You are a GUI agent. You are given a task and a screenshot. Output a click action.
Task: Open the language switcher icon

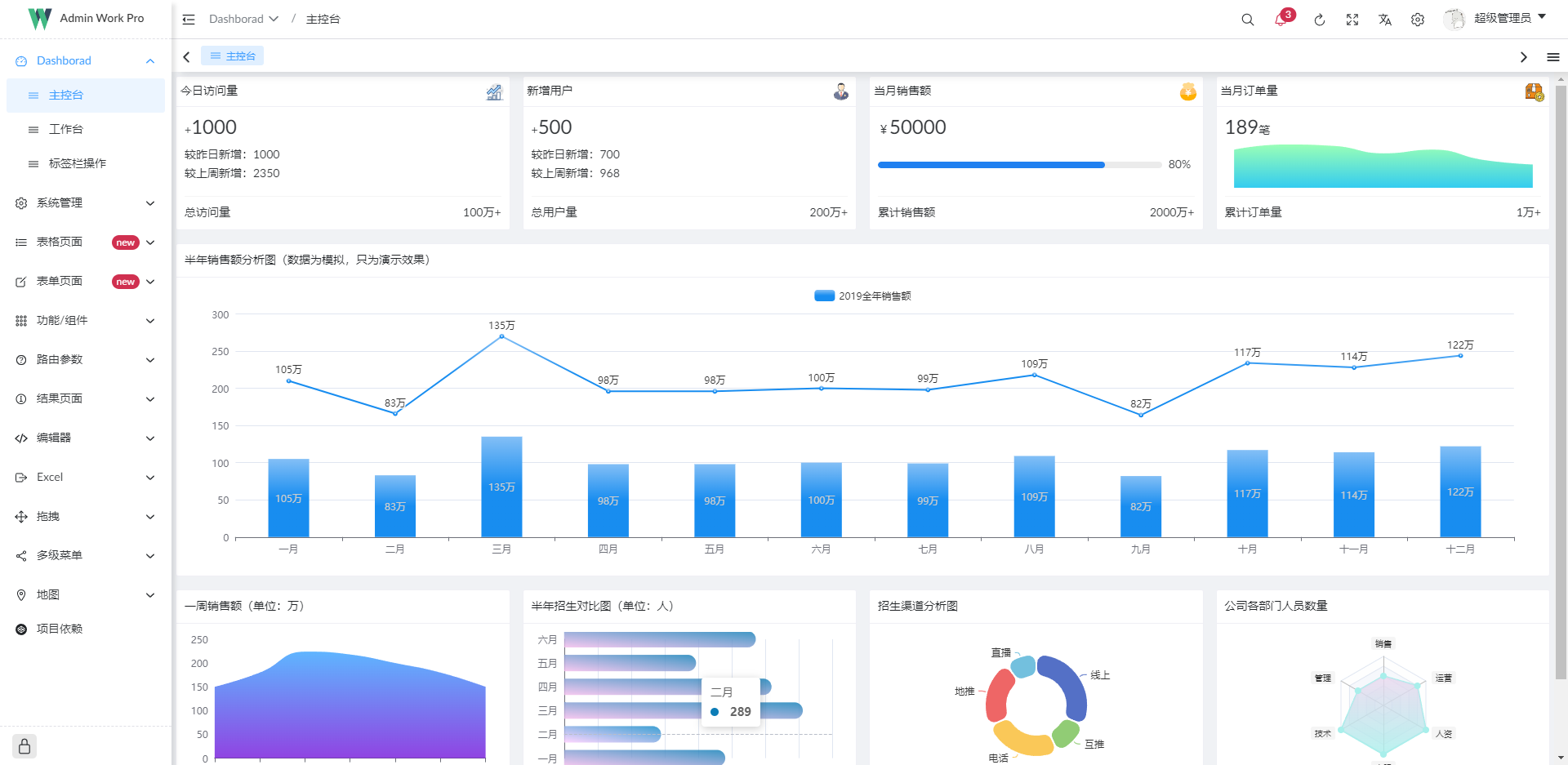coord(1385,19)
